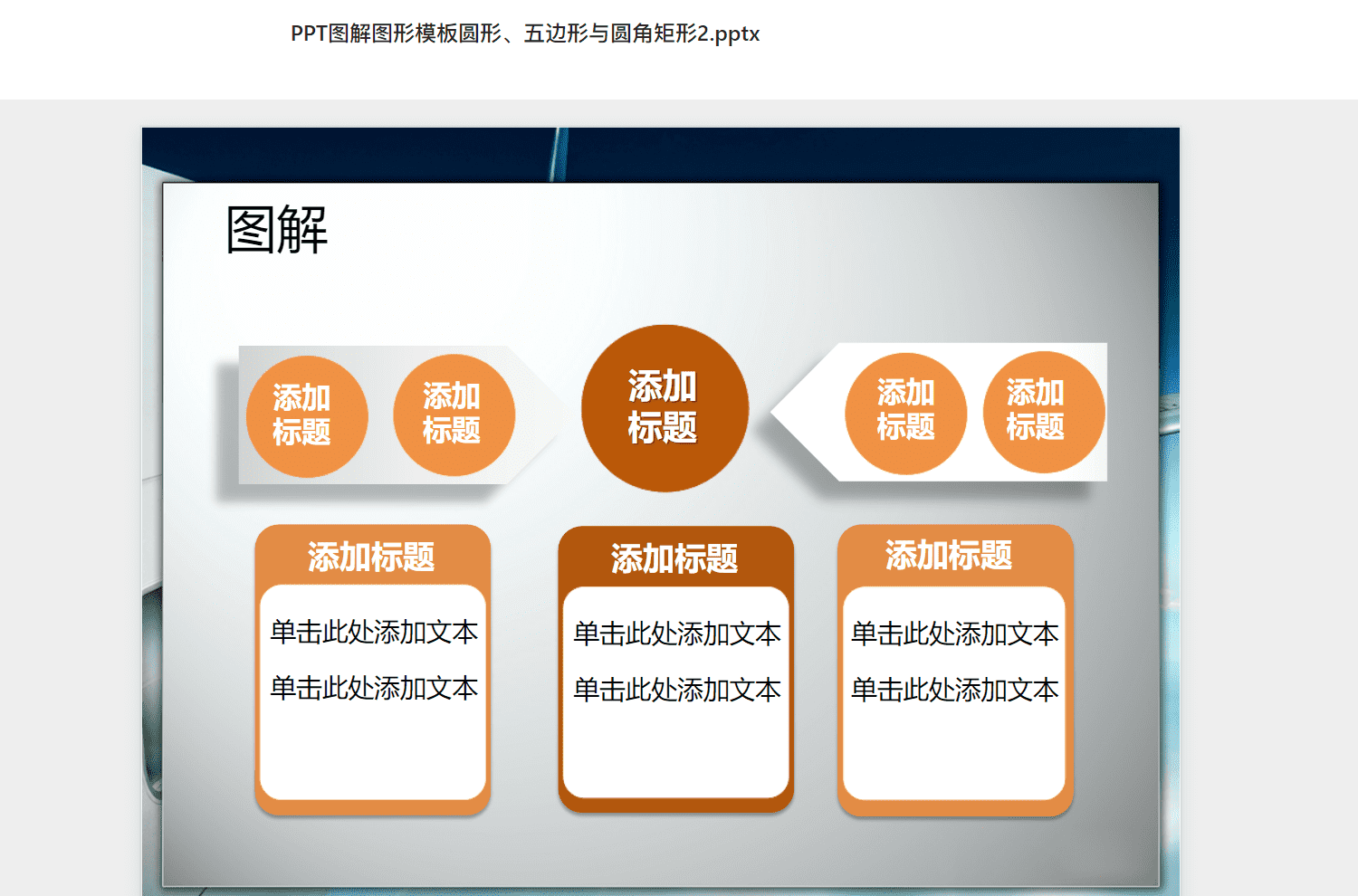Click first 单击此处添加文本 line in left card
This screenshot has width=1358, height=896.
pos(374,632)
